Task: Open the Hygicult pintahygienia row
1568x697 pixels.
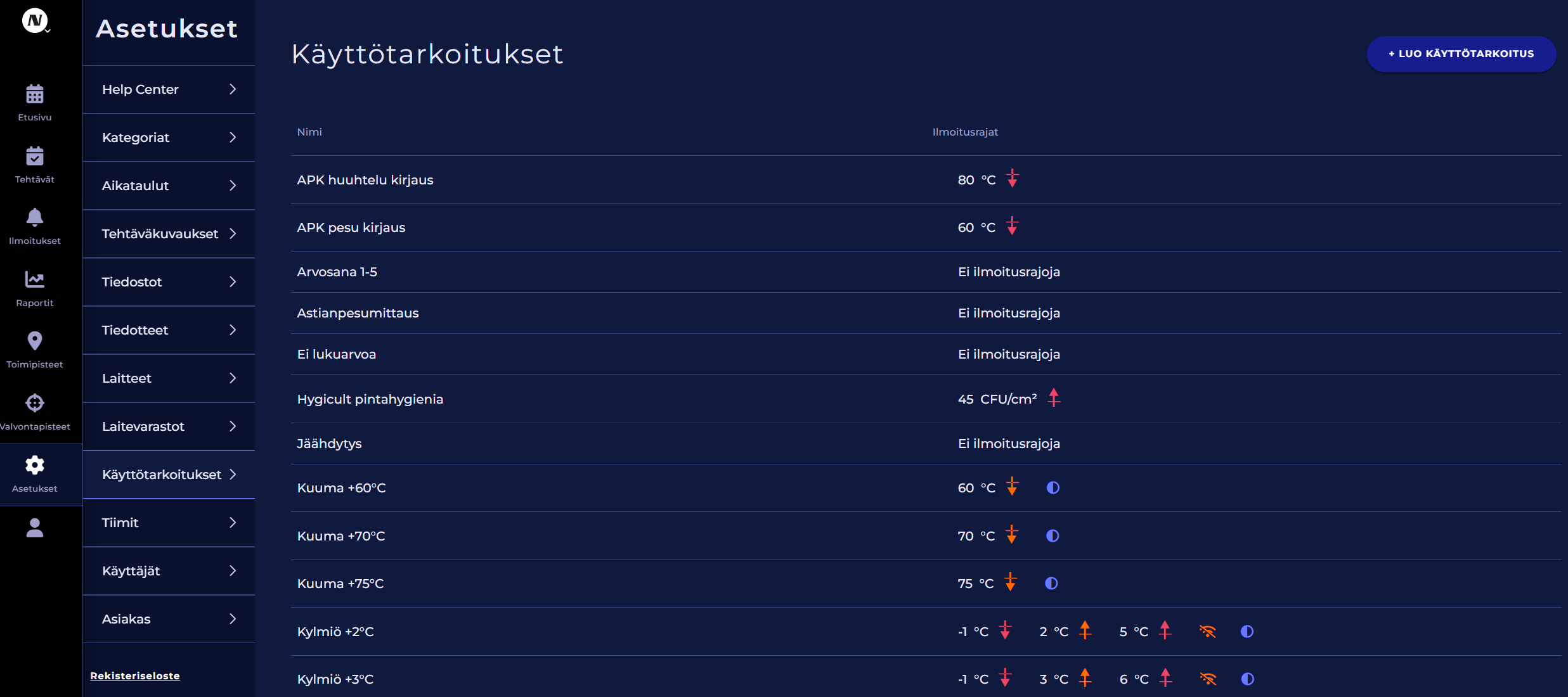Action: 926,399
